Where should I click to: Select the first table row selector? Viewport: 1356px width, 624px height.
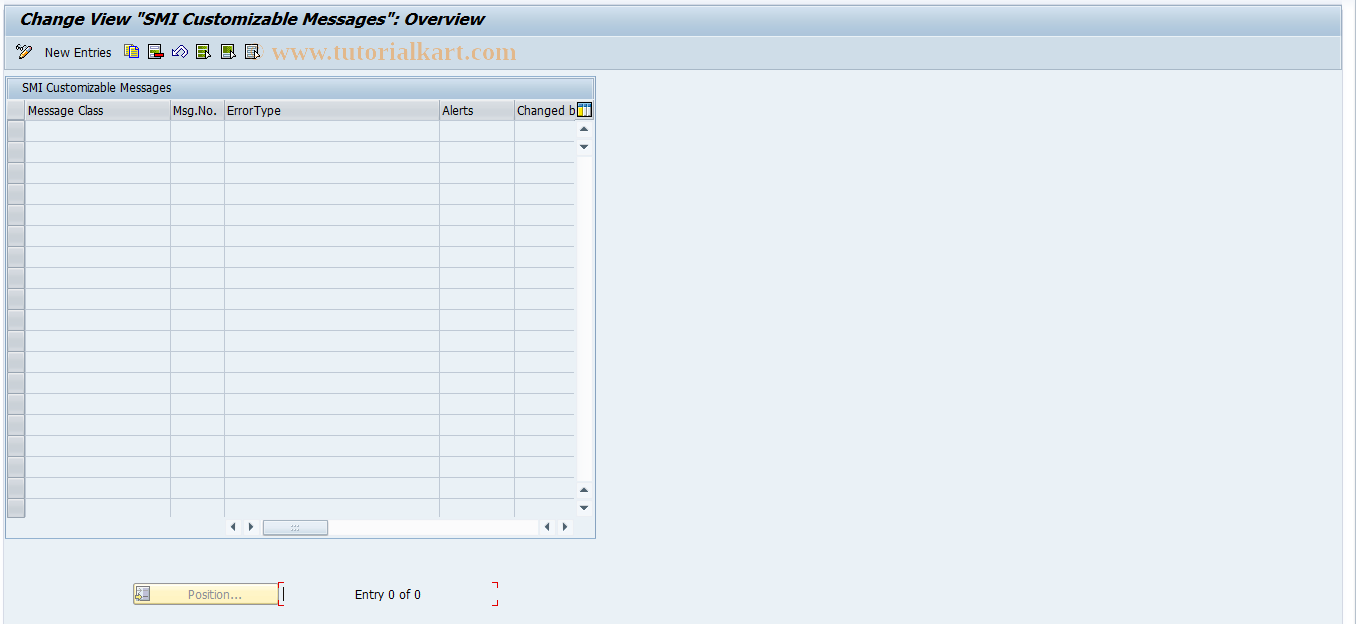click(x=16, y=131)
